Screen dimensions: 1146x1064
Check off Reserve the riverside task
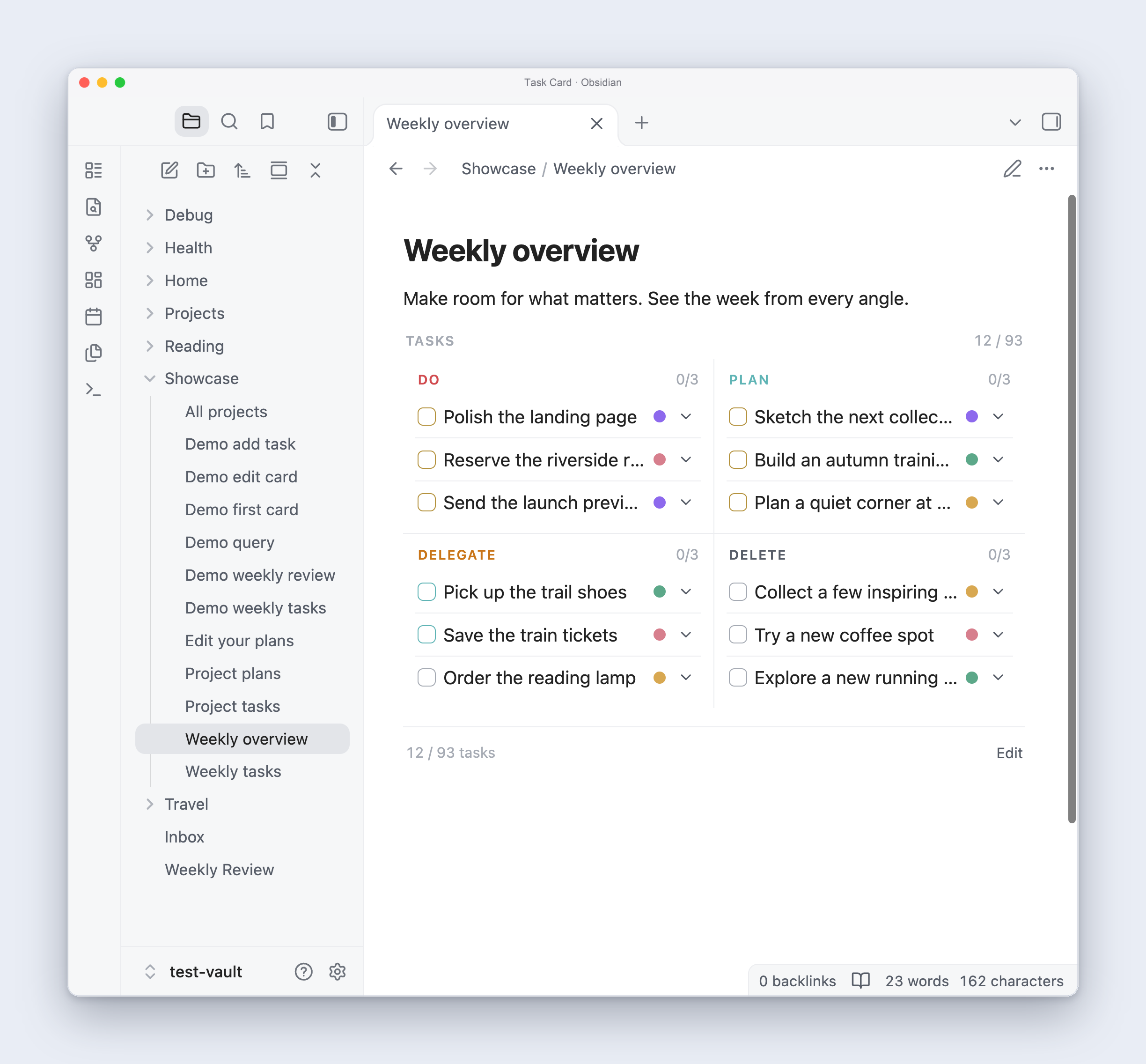pos(426,459)
